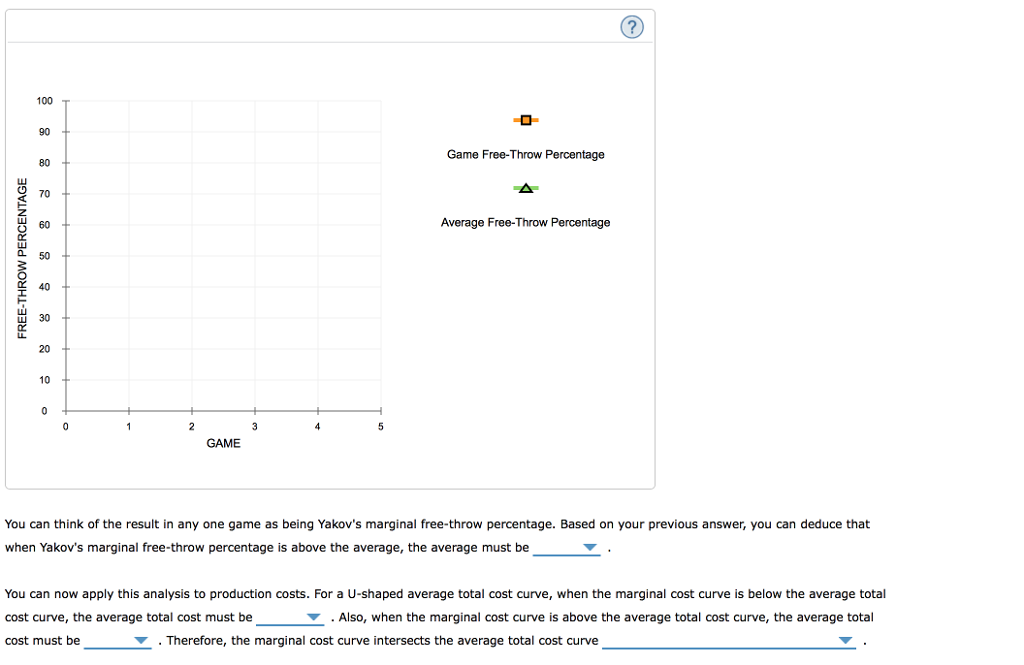
Task: Open dropdown after 'the average must be'
Action: (x=566, y=547)
